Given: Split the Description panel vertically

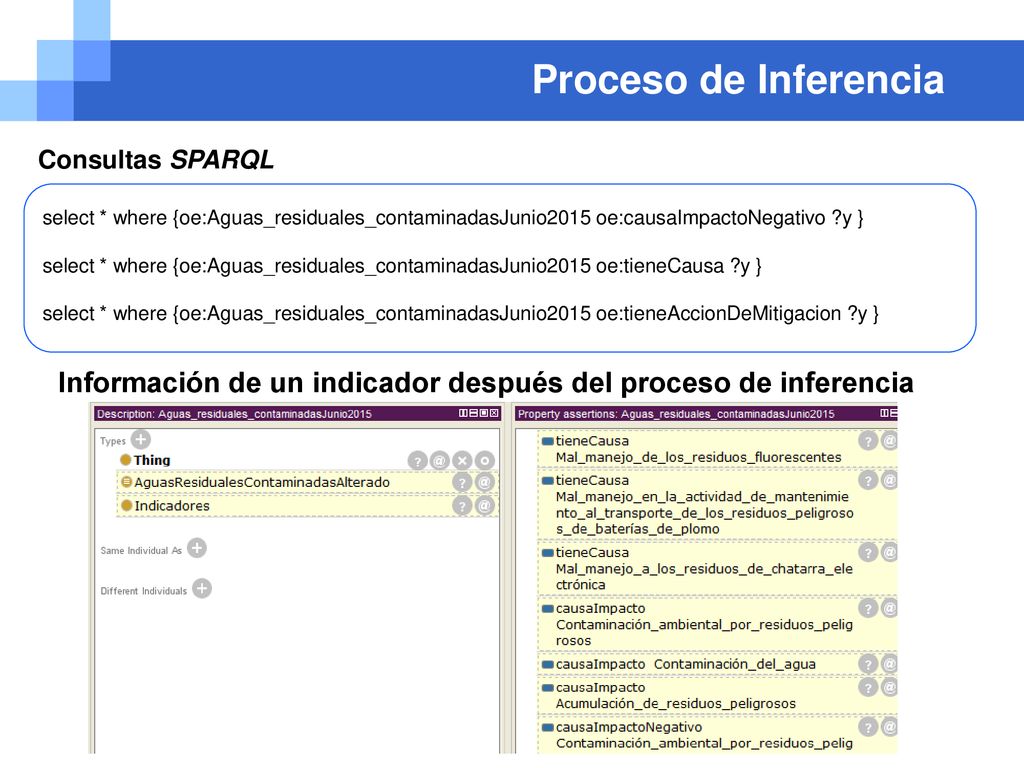Looking at the screenshot, I should coord(463,413).
